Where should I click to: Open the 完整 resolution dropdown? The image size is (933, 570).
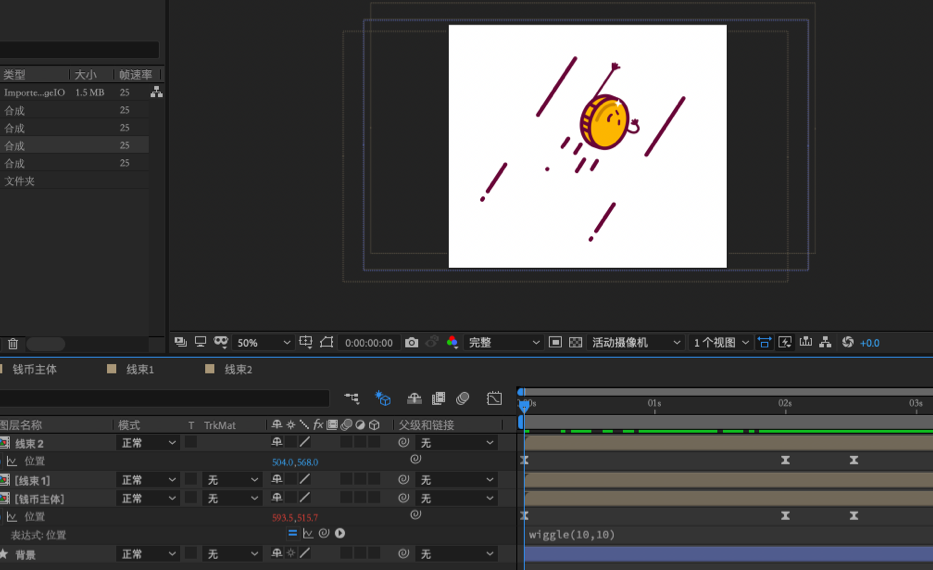click(x=503, y=342)
